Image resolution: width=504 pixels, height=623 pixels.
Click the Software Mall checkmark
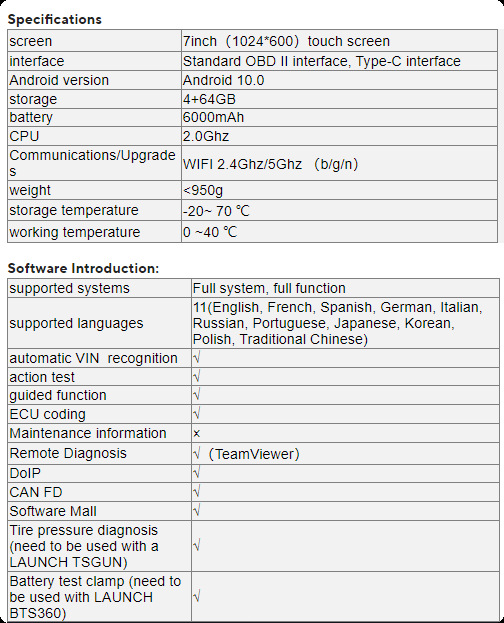[x=196, y=511]
